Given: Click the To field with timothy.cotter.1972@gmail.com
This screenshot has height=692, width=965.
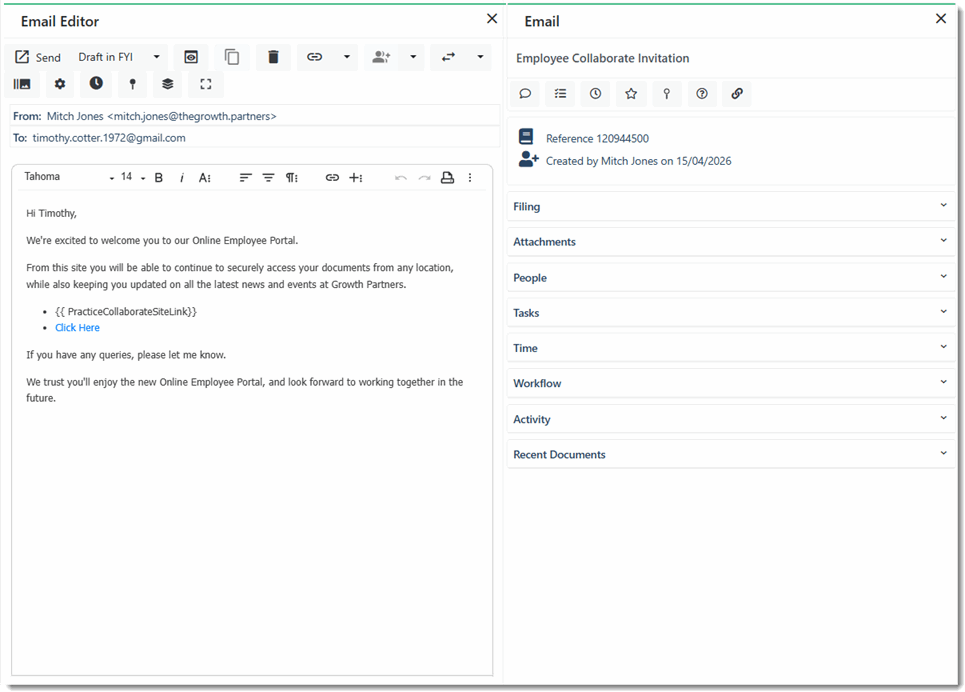Looking at the screenshot, I should (x=255, y=138).
